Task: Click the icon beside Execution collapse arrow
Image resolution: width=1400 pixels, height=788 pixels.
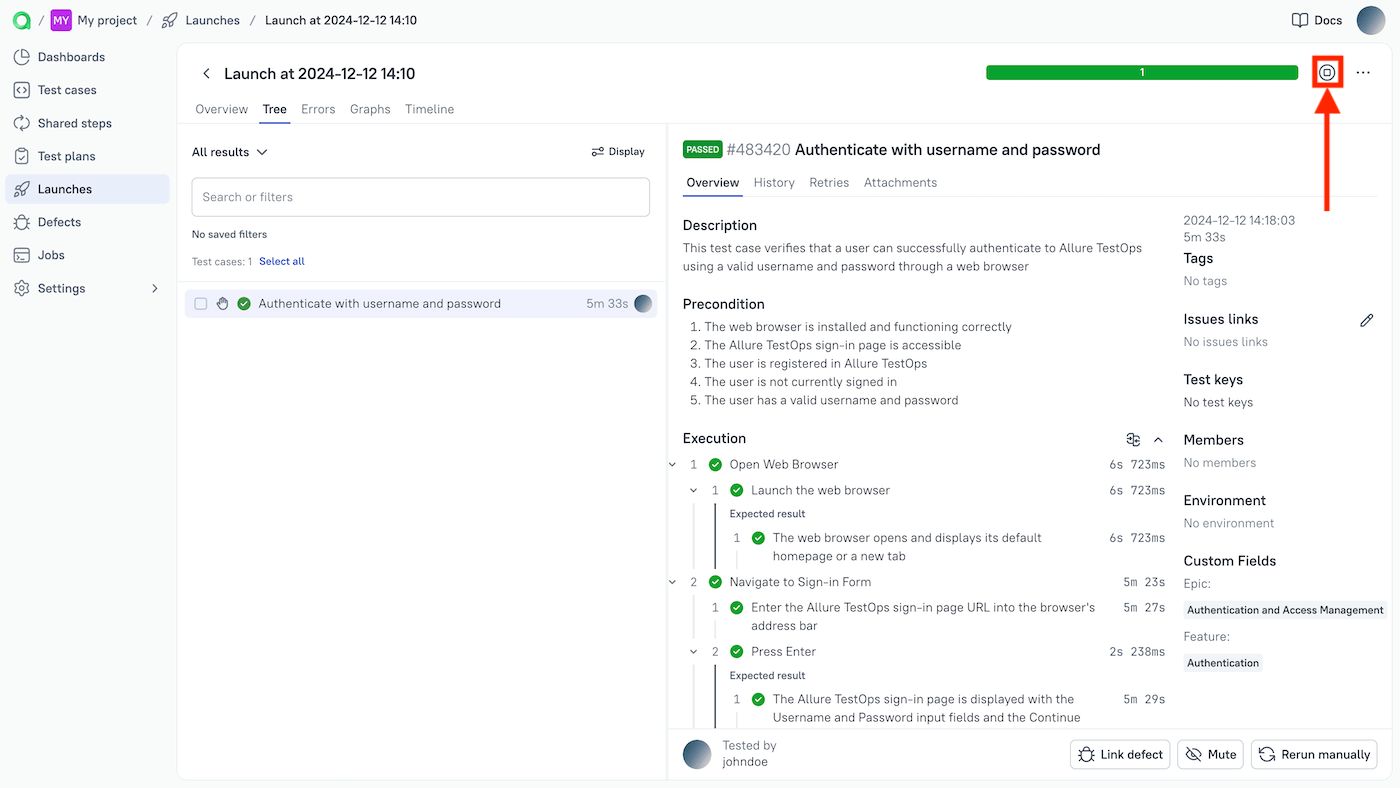Action: point(1132,439)
